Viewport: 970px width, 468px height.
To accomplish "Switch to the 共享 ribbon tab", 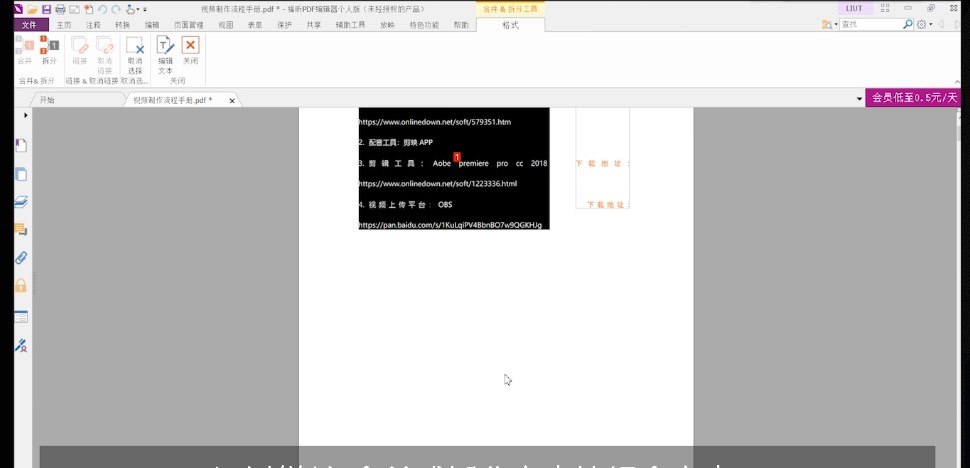I will click(314, 25).
